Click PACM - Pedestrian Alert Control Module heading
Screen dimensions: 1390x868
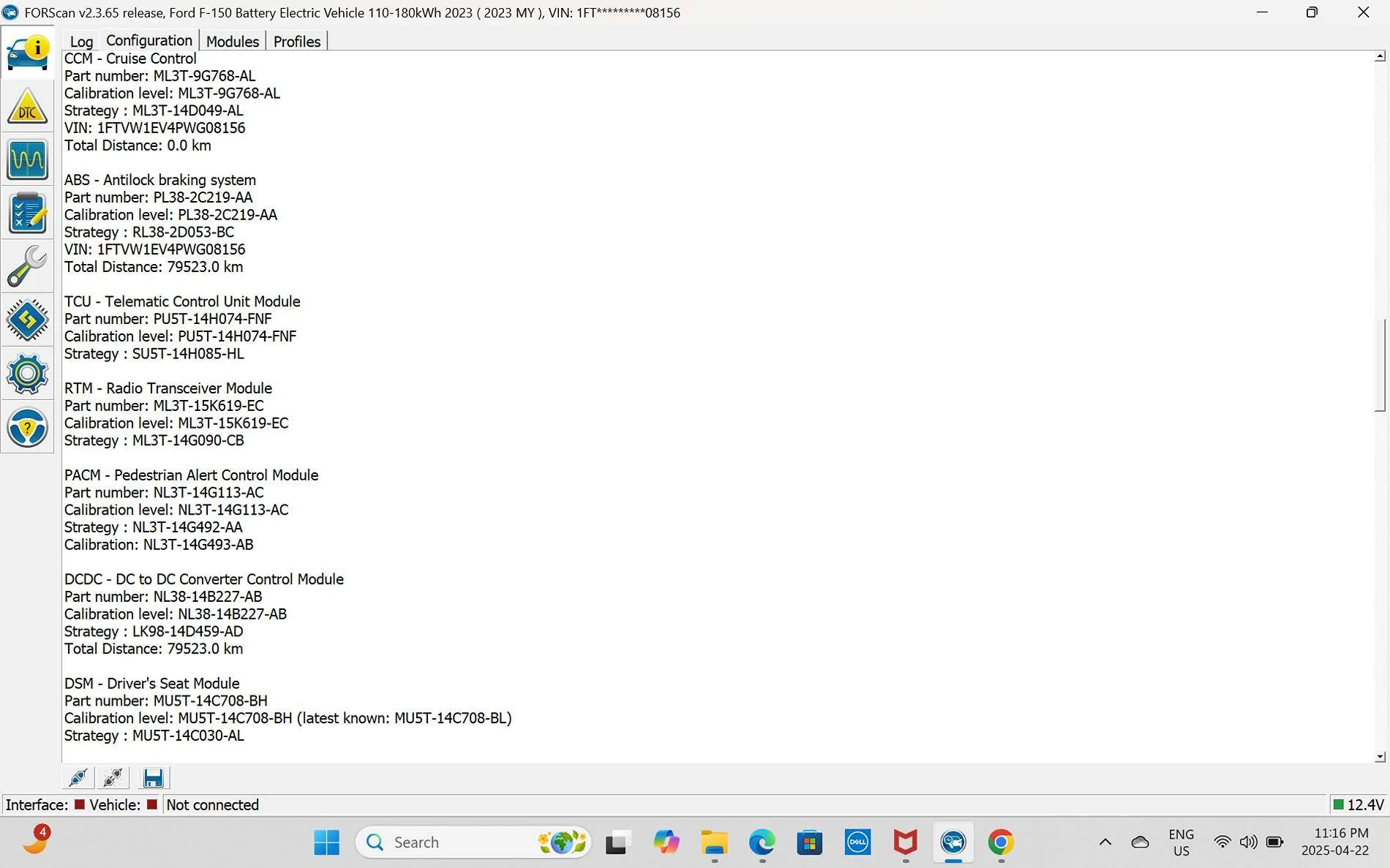pos(192,475)
